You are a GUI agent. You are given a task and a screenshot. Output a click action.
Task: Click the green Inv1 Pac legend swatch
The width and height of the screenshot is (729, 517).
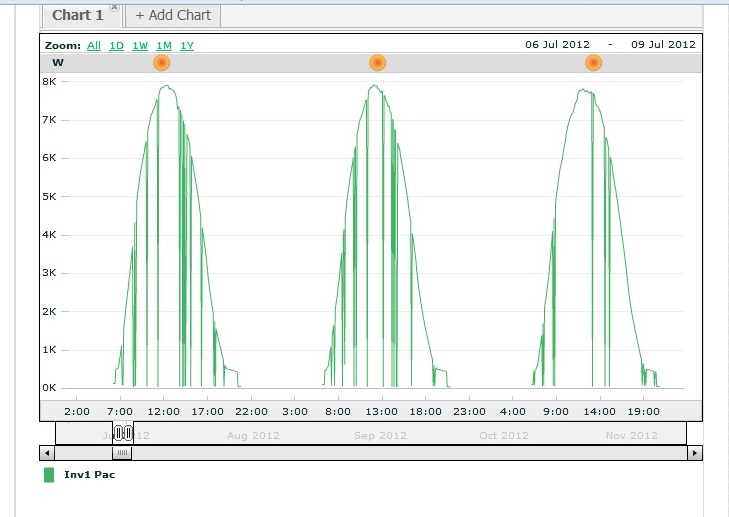click(49, 474)
